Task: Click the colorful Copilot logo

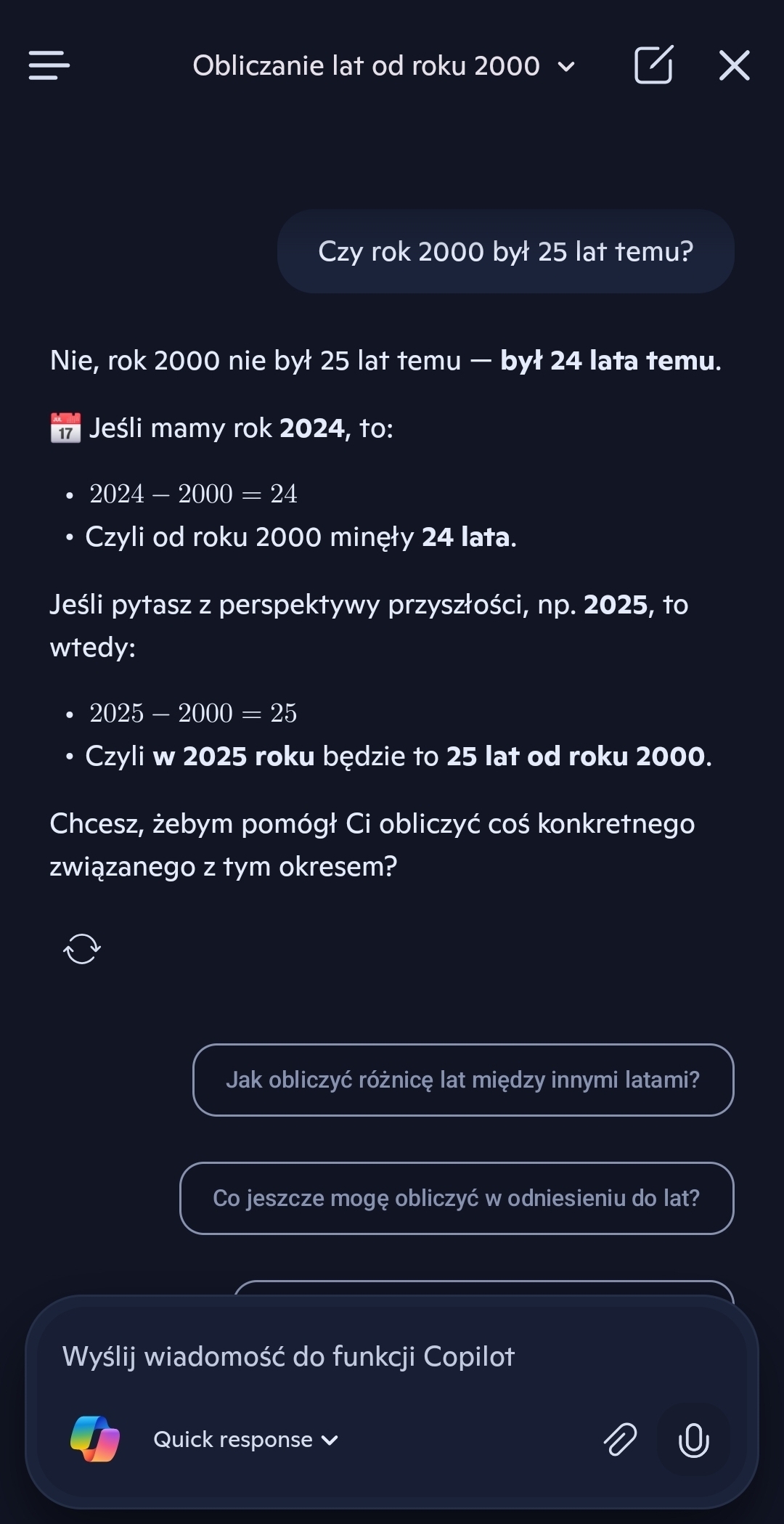Action: [x=95, y=1439]
